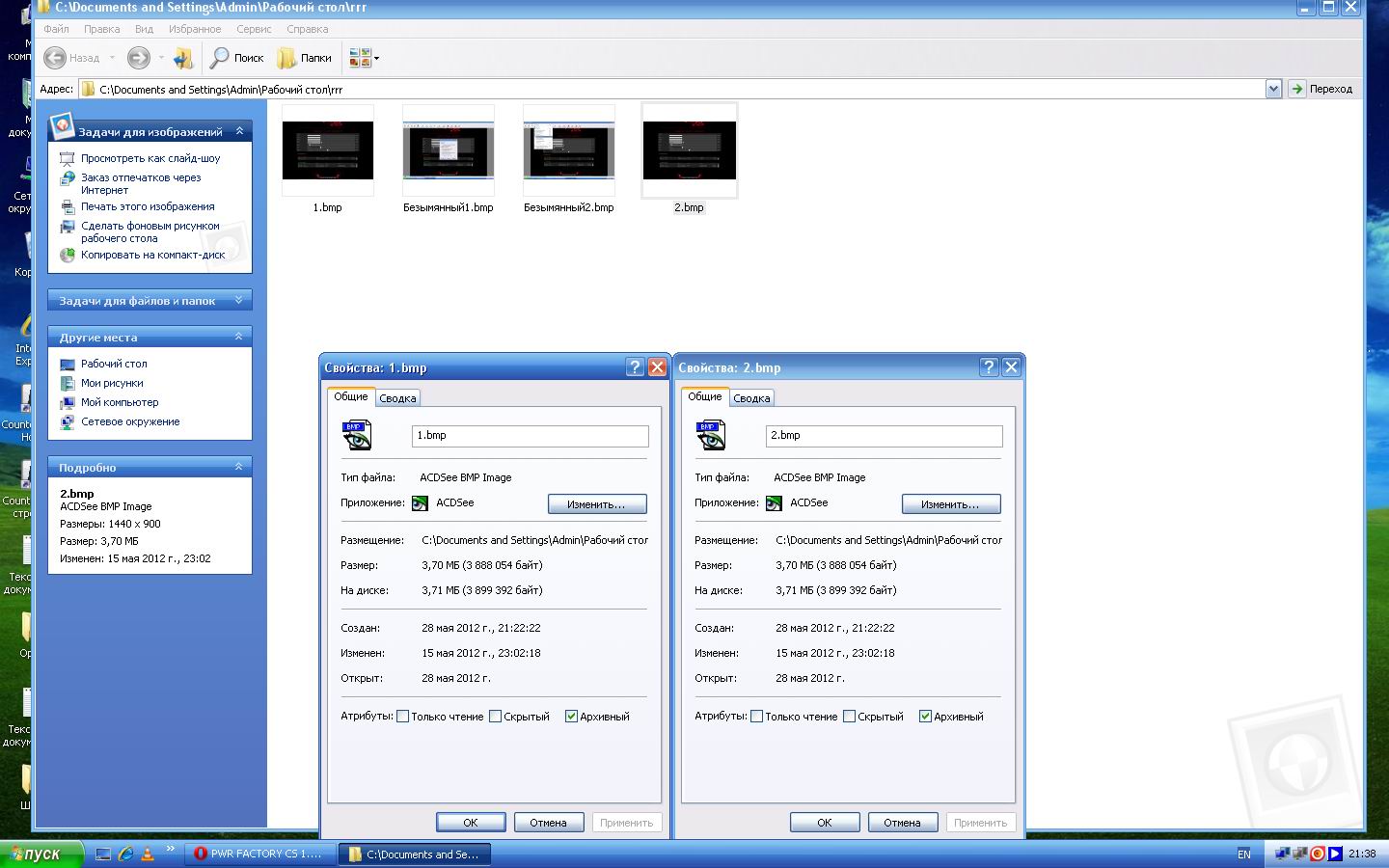Launch Internet Explorer from quick launch

[125, 854]
